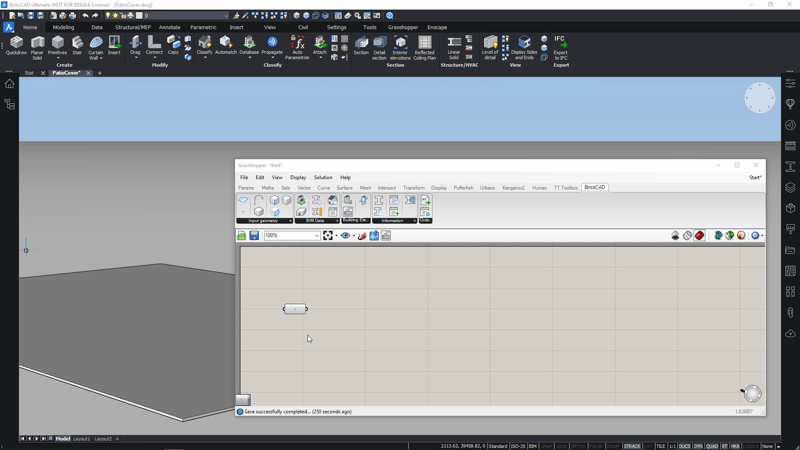Image resolution: width=800 pixels, height=450 pixels.
Task: Switch to the Structural/MEP ribbon tab
Action: 132,27
